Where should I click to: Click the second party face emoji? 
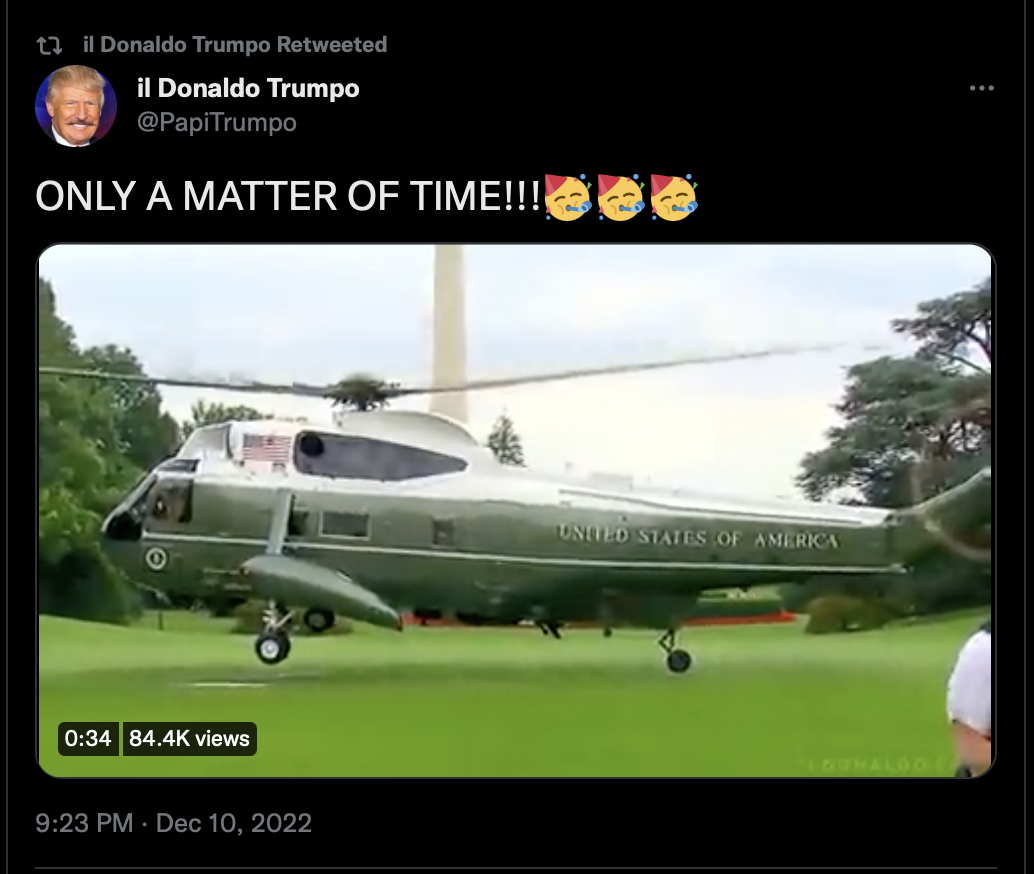pyautogui.click(x=621, y=197)
